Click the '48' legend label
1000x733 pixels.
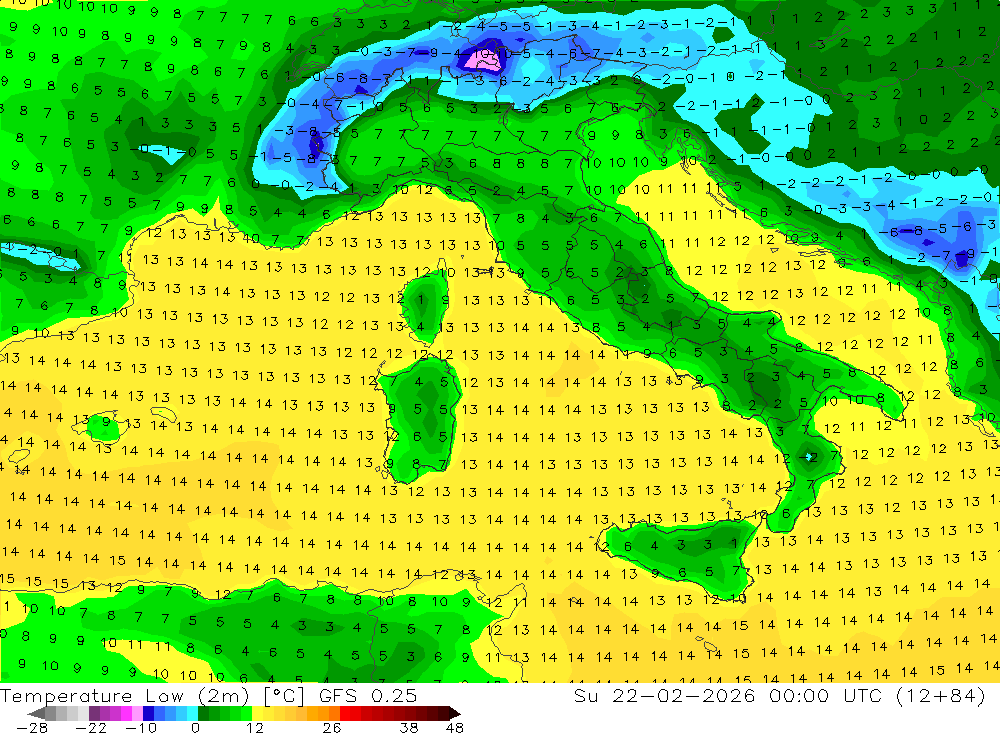click(454, 728)
